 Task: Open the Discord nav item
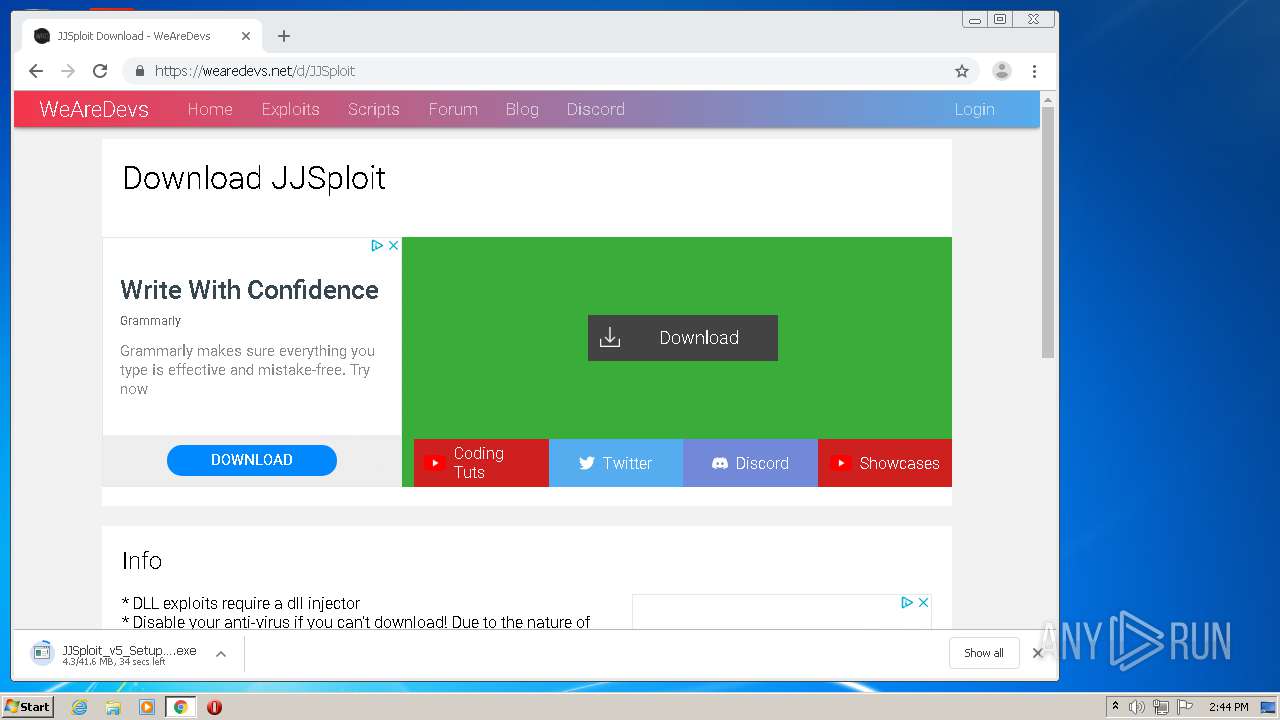coord(595,109)
